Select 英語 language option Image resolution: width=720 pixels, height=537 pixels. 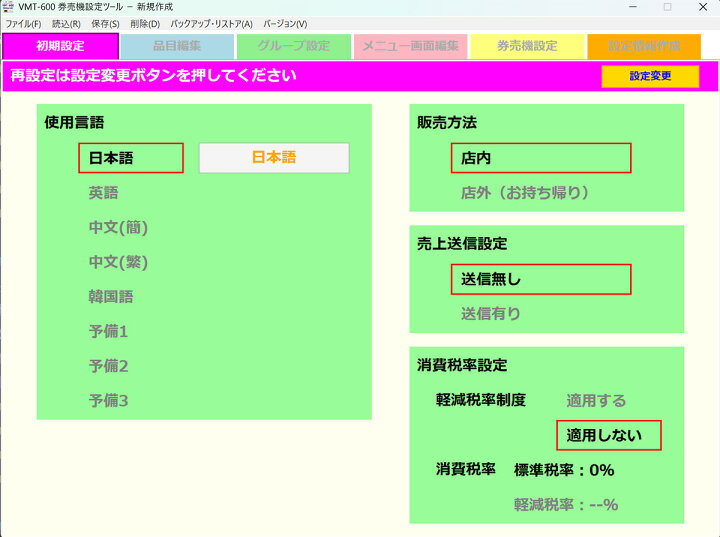click(x=103, y=192)
